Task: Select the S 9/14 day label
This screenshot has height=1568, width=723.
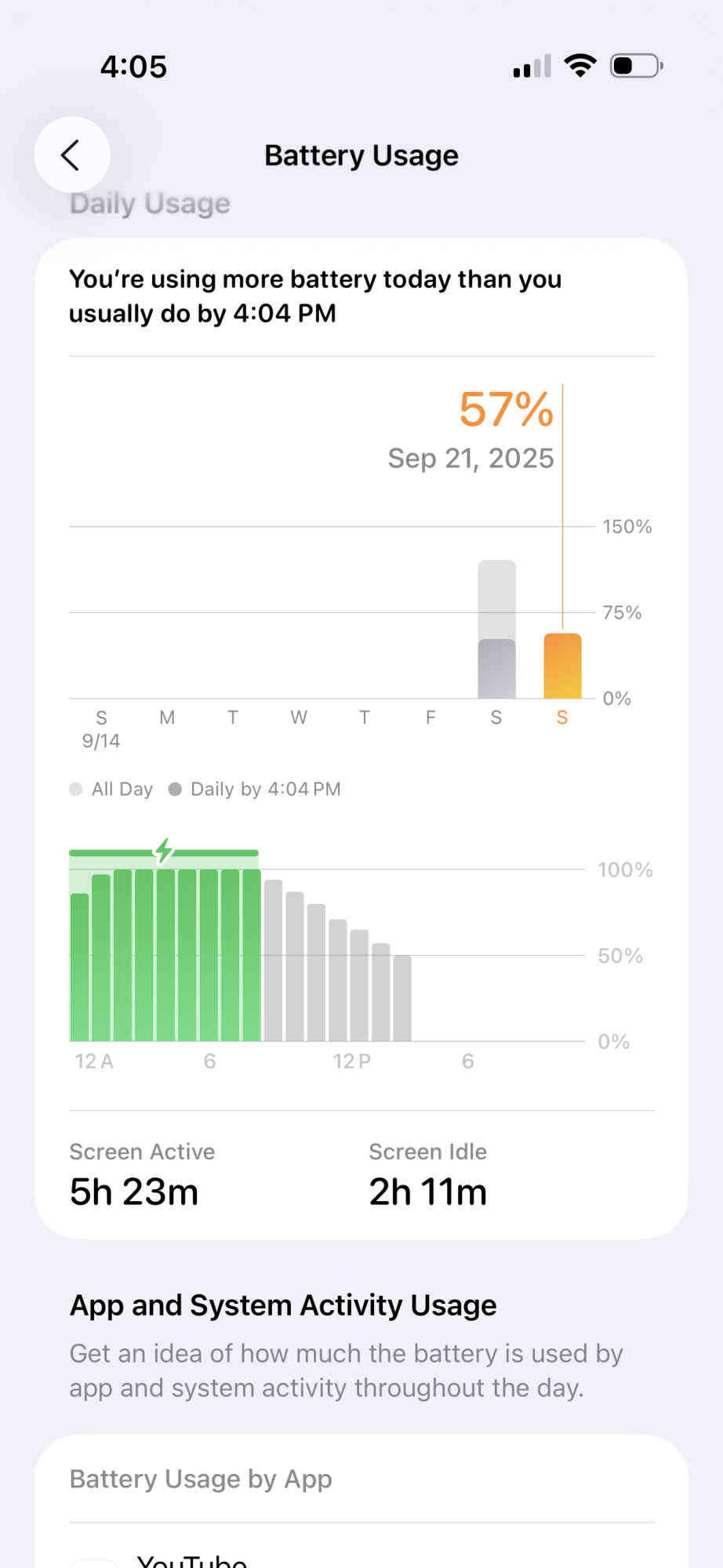Action: click(x=101, y=728)
